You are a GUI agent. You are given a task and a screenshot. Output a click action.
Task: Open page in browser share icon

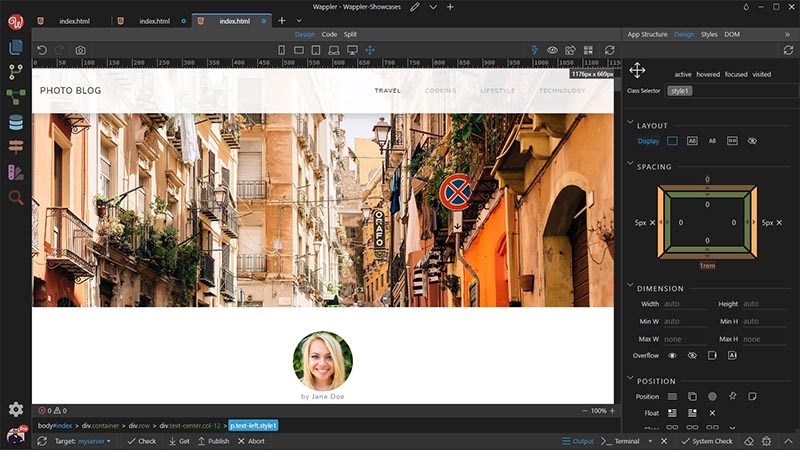(570, 50)
